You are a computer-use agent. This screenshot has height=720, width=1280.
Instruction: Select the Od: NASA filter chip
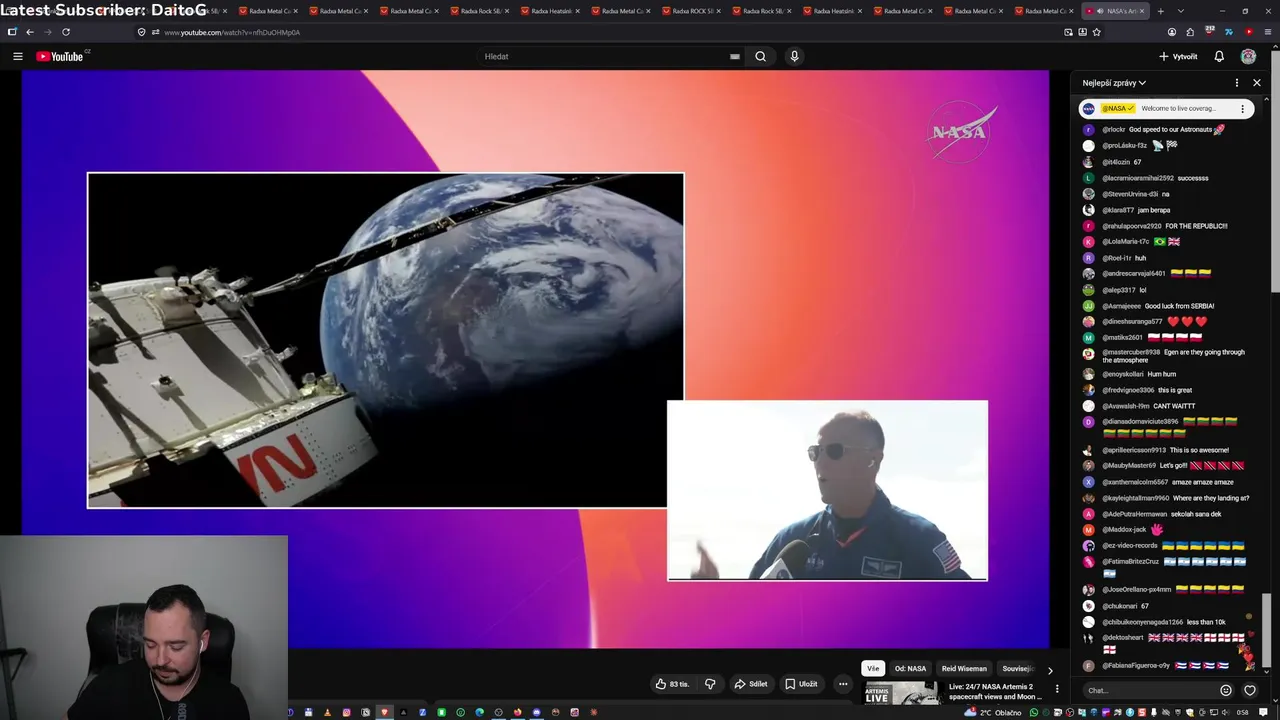[910, 668]
